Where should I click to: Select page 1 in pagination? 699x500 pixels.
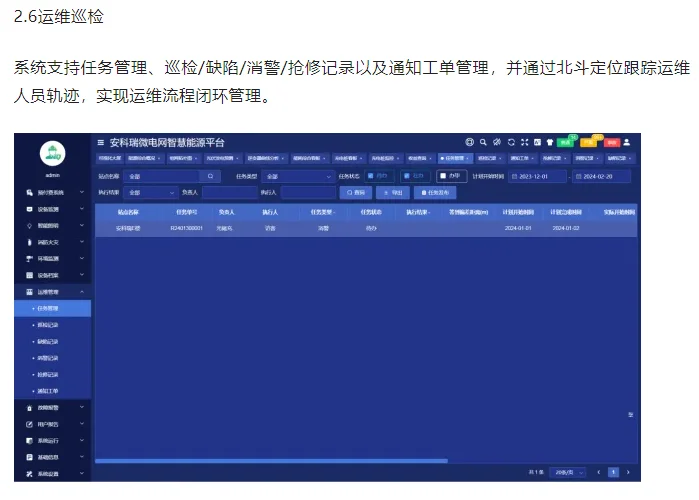[613, 472]
